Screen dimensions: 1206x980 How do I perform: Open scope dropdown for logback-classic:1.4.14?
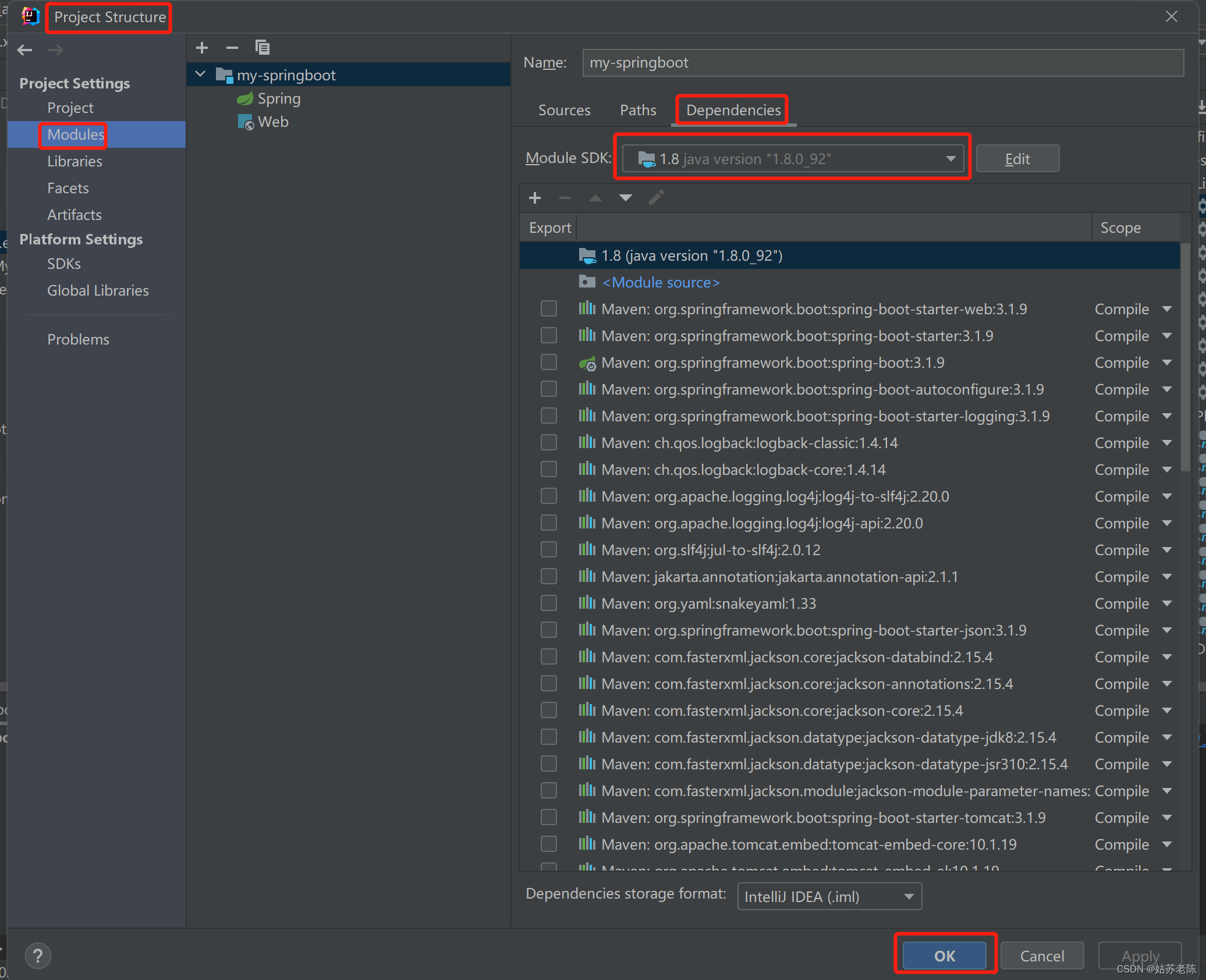[1167, 443]
